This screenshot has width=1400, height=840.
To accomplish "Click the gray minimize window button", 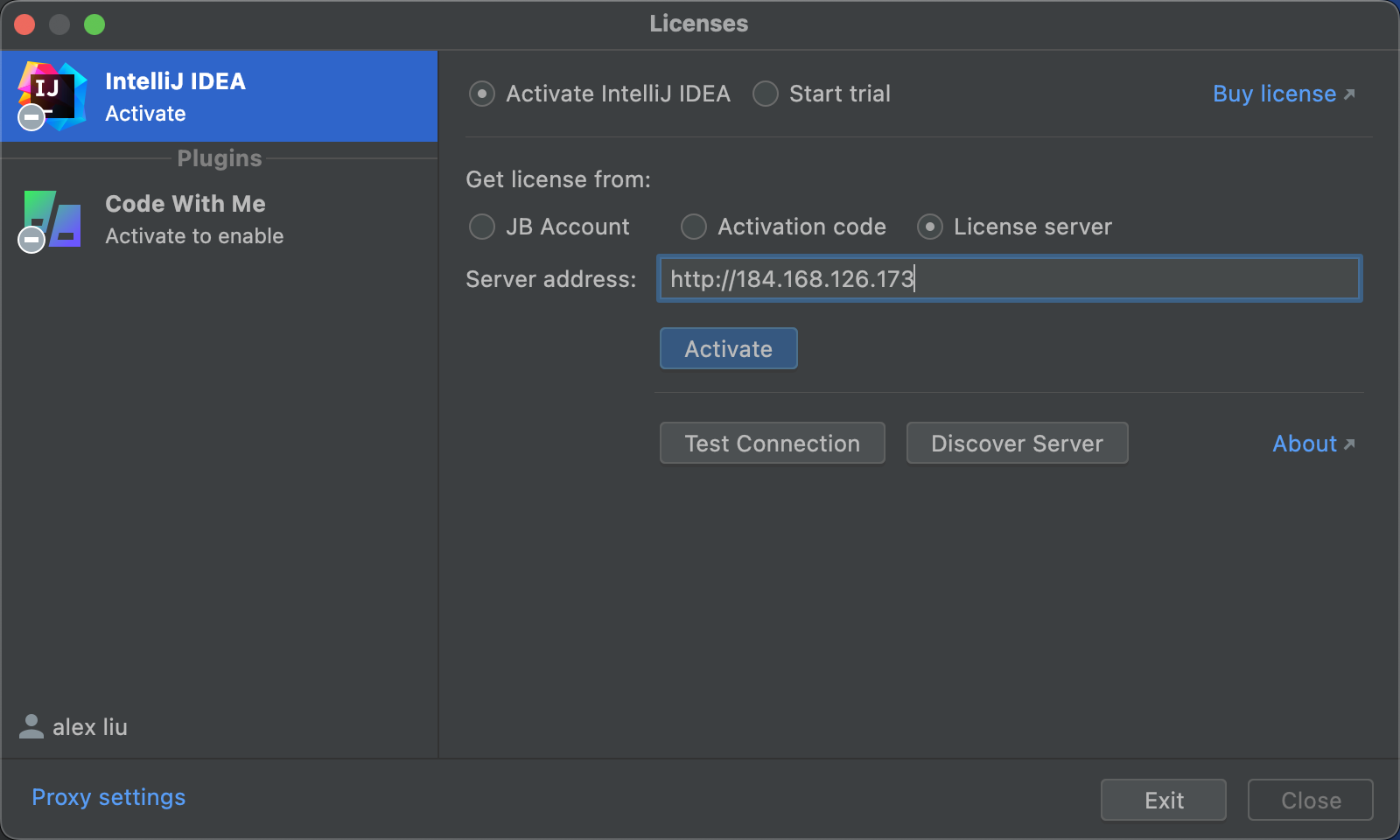I will (x=59, y=24).
